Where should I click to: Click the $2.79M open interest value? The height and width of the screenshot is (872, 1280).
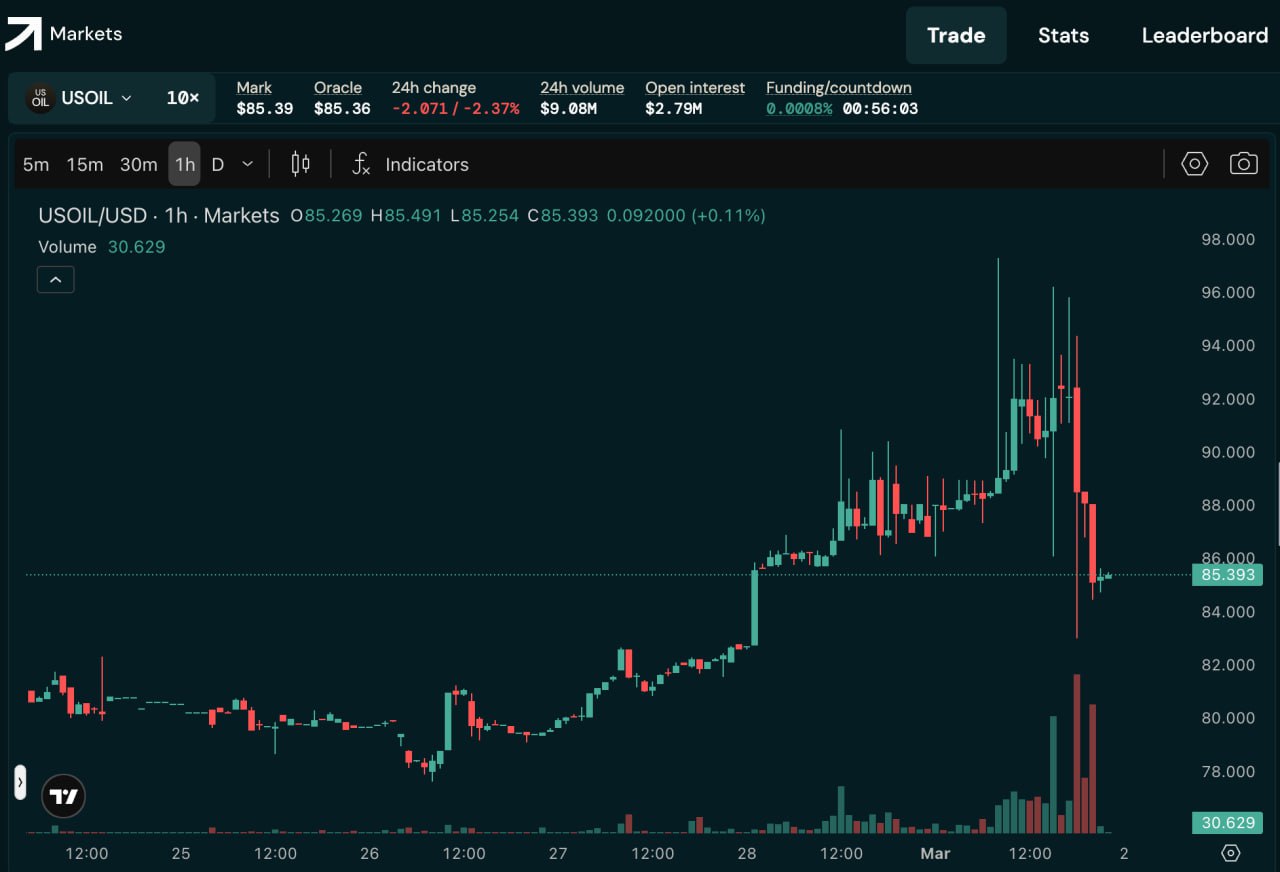673,108
